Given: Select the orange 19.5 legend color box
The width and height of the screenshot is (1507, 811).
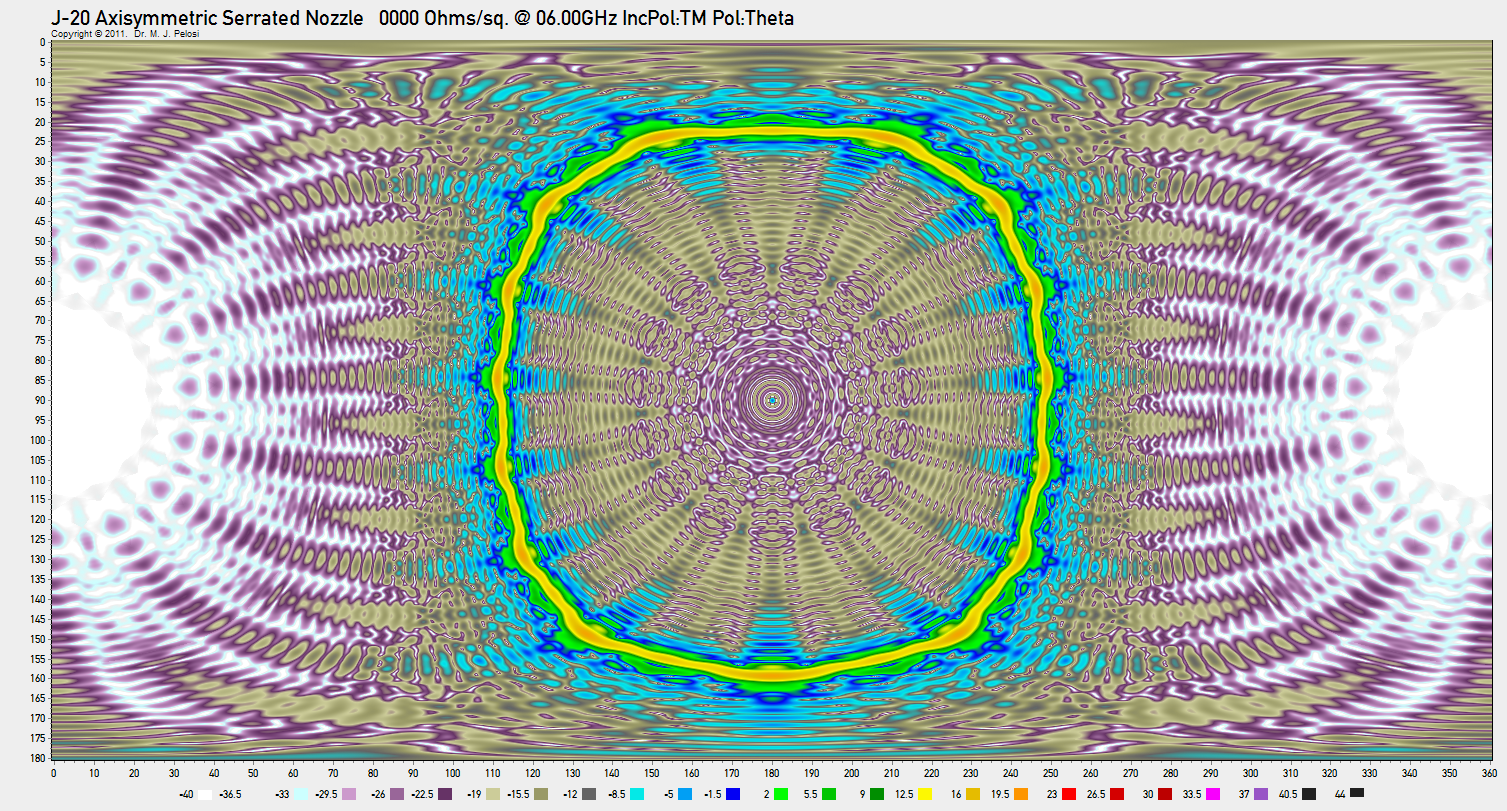Looking at the screenshot, I should coord(1023,793).
